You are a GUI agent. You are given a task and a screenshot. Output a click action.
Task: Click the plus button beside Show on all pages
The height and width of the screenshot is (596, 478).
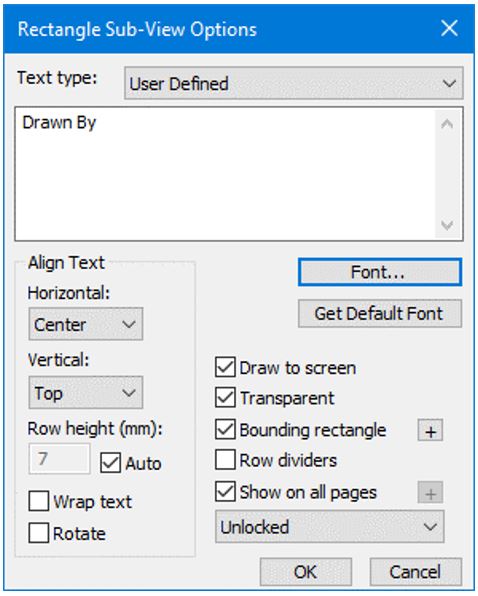pos(430,493)
